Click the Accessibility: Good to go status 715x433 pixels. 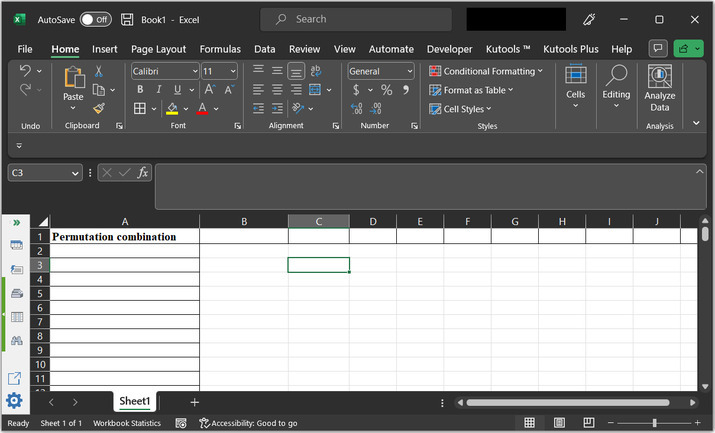(x=248, y=423)
